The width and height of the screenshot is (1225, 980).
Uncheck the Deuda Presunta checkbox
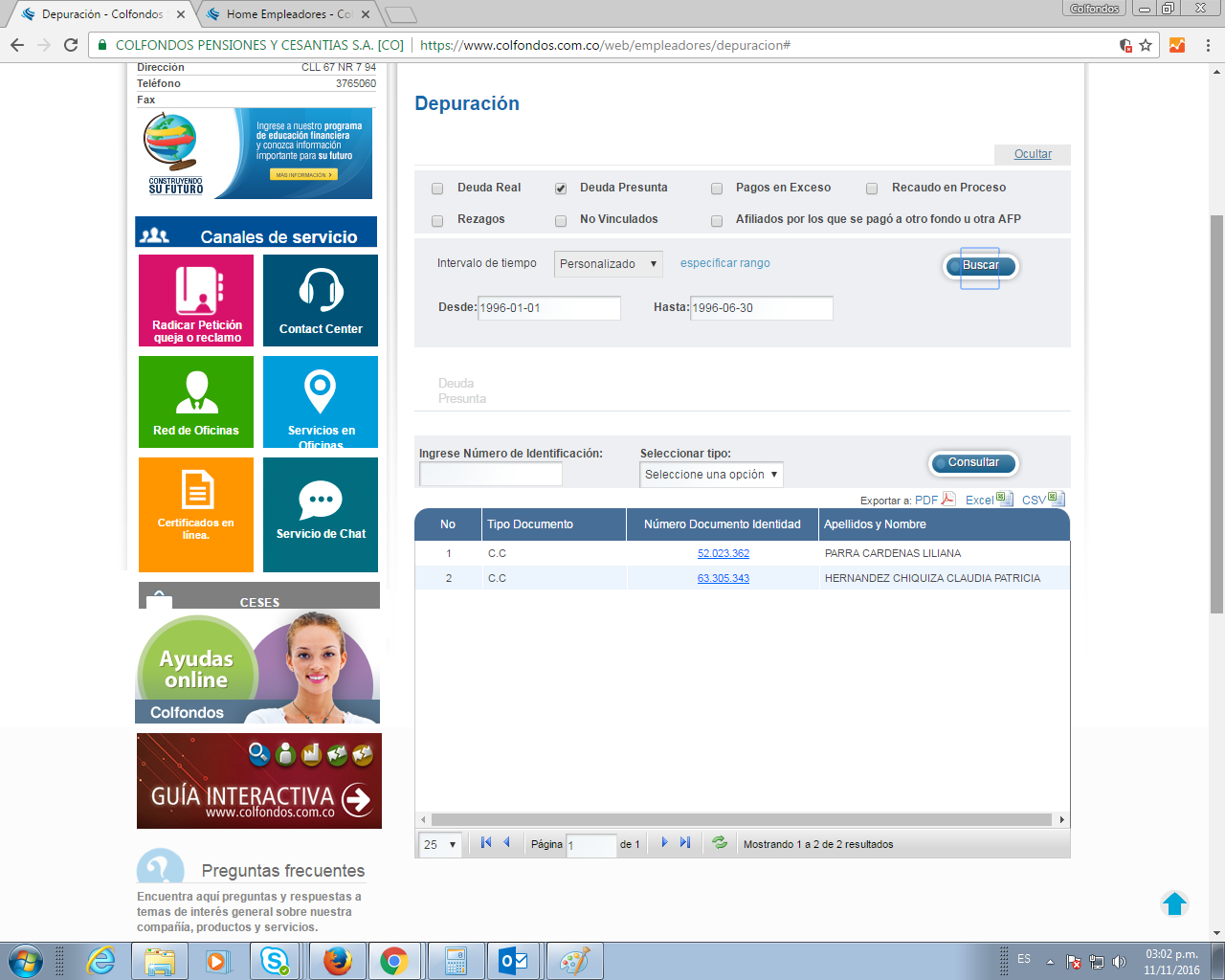tap(561, 189)
